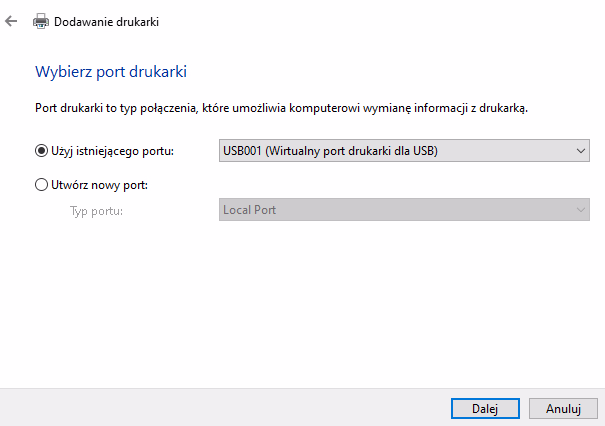
Task: Expand the chevron arrow of USB001 dropdown
Action: tap(581, 151)
